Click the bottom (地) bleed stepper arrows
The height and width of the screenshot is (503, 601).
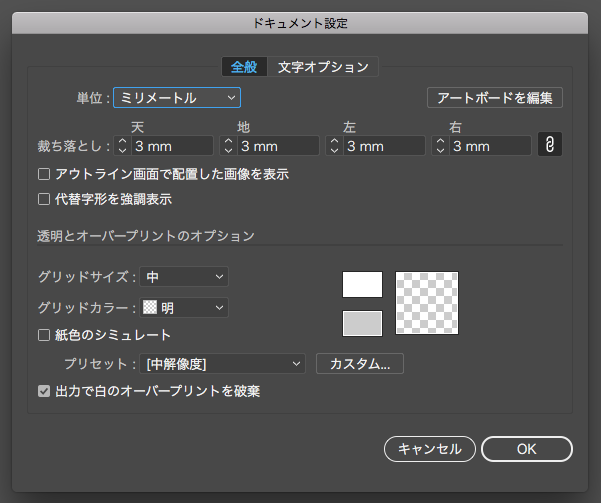tap(227, 146)
